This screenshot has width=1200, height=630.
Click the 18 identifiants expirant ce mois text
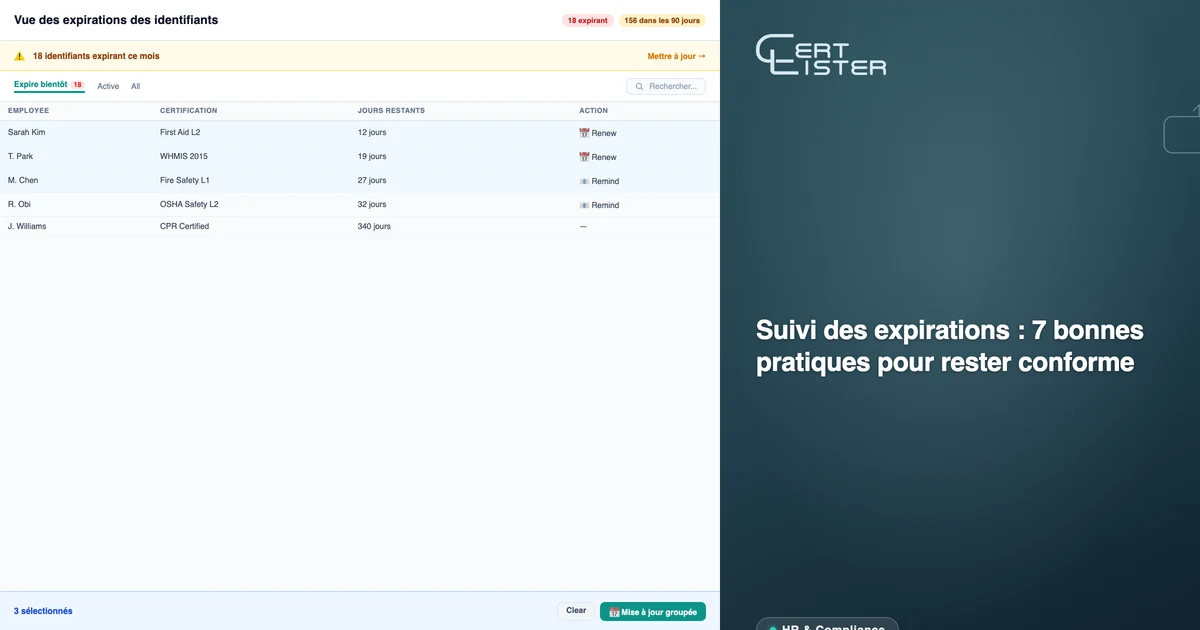[96, 56]
